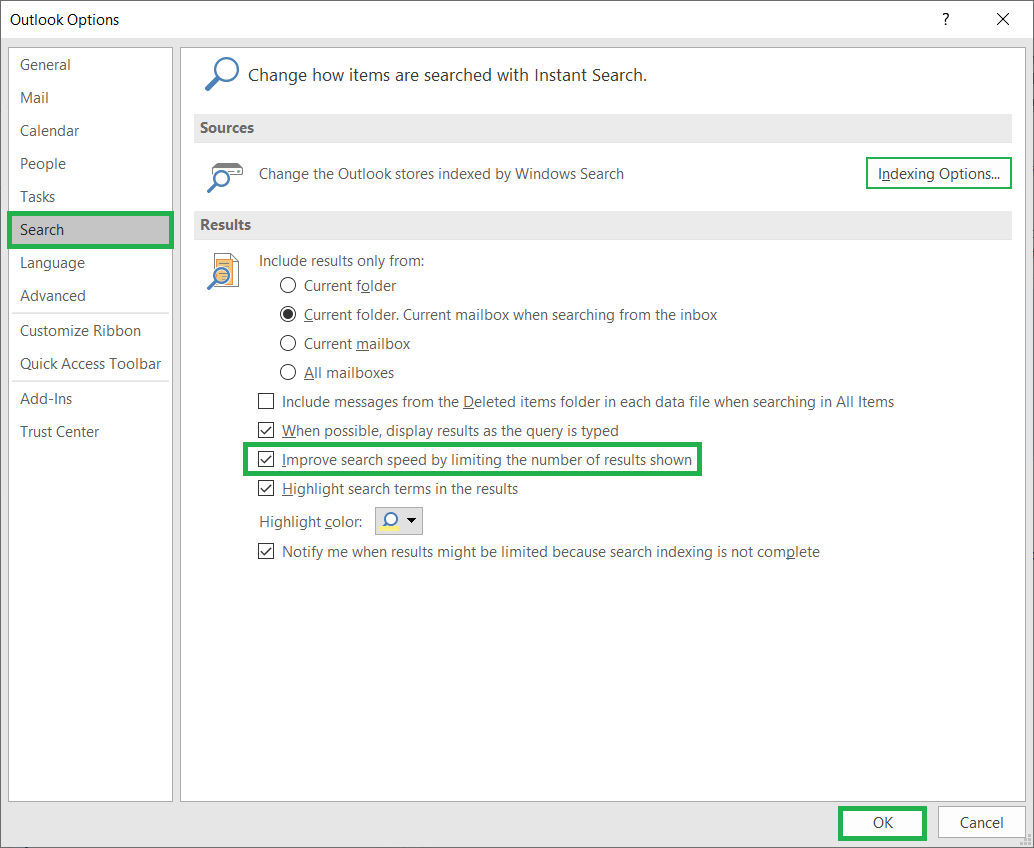This screenshot has width=1034, height=848.
Task: Open the Highlight color dropdown
Action: [x=398, y=521]
